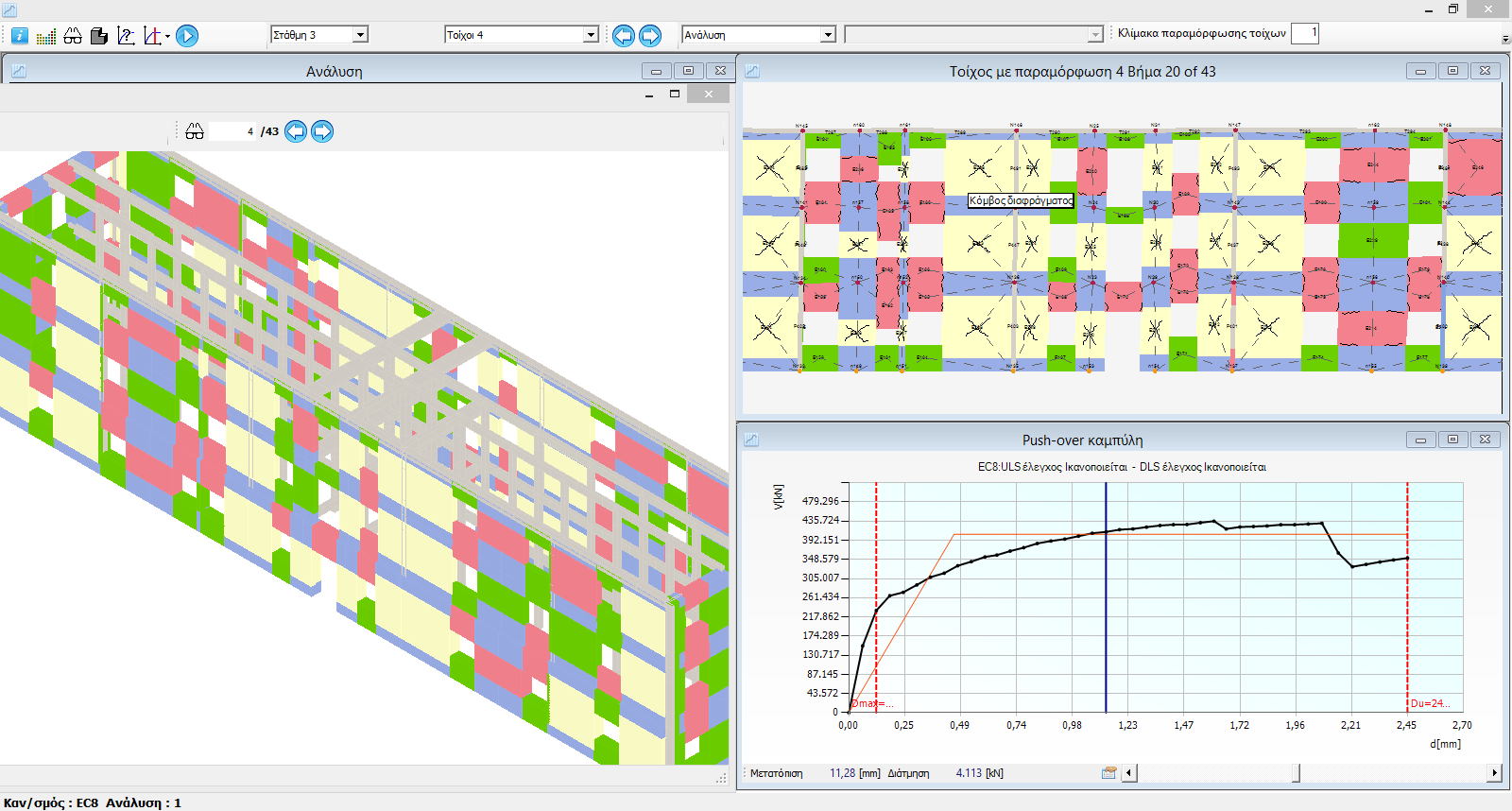Click the colored bar chart results icon
Viewport: 1512px width, 811px height.
pyautogui.click(x=45, y=36)
